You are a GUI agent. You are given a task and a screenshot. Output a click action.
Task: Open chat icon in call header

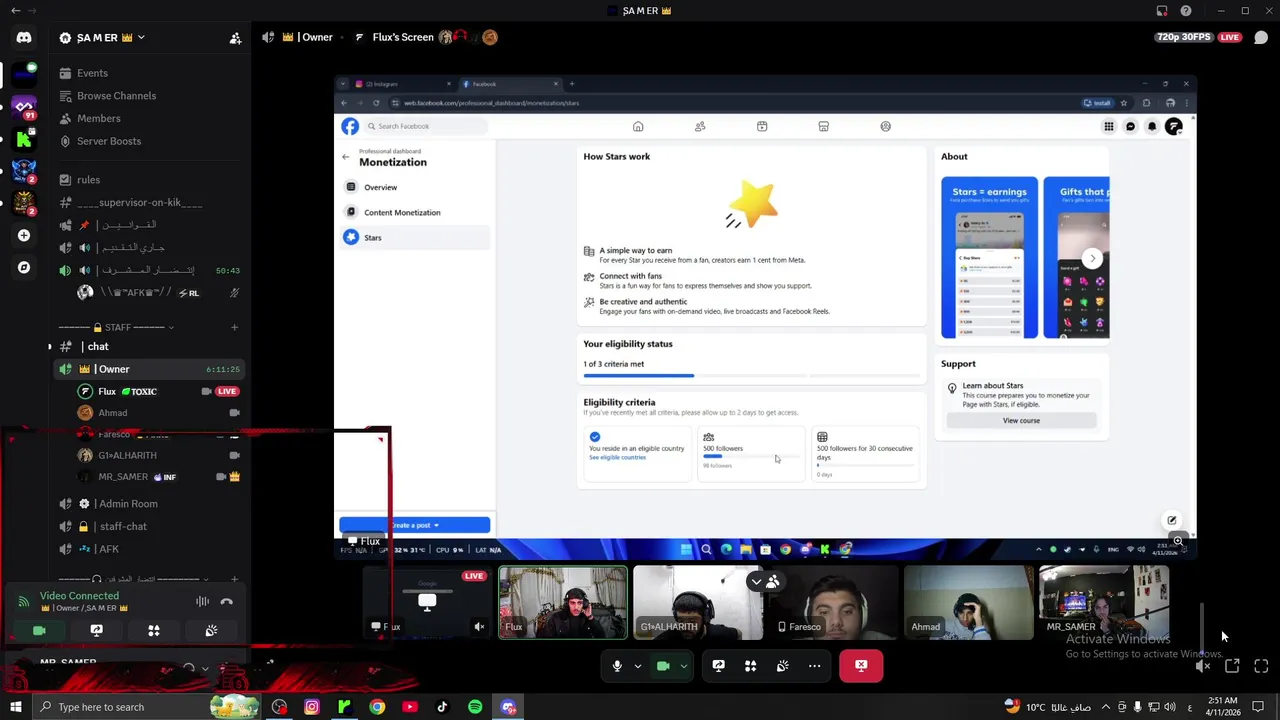[x=1261, y=38]
